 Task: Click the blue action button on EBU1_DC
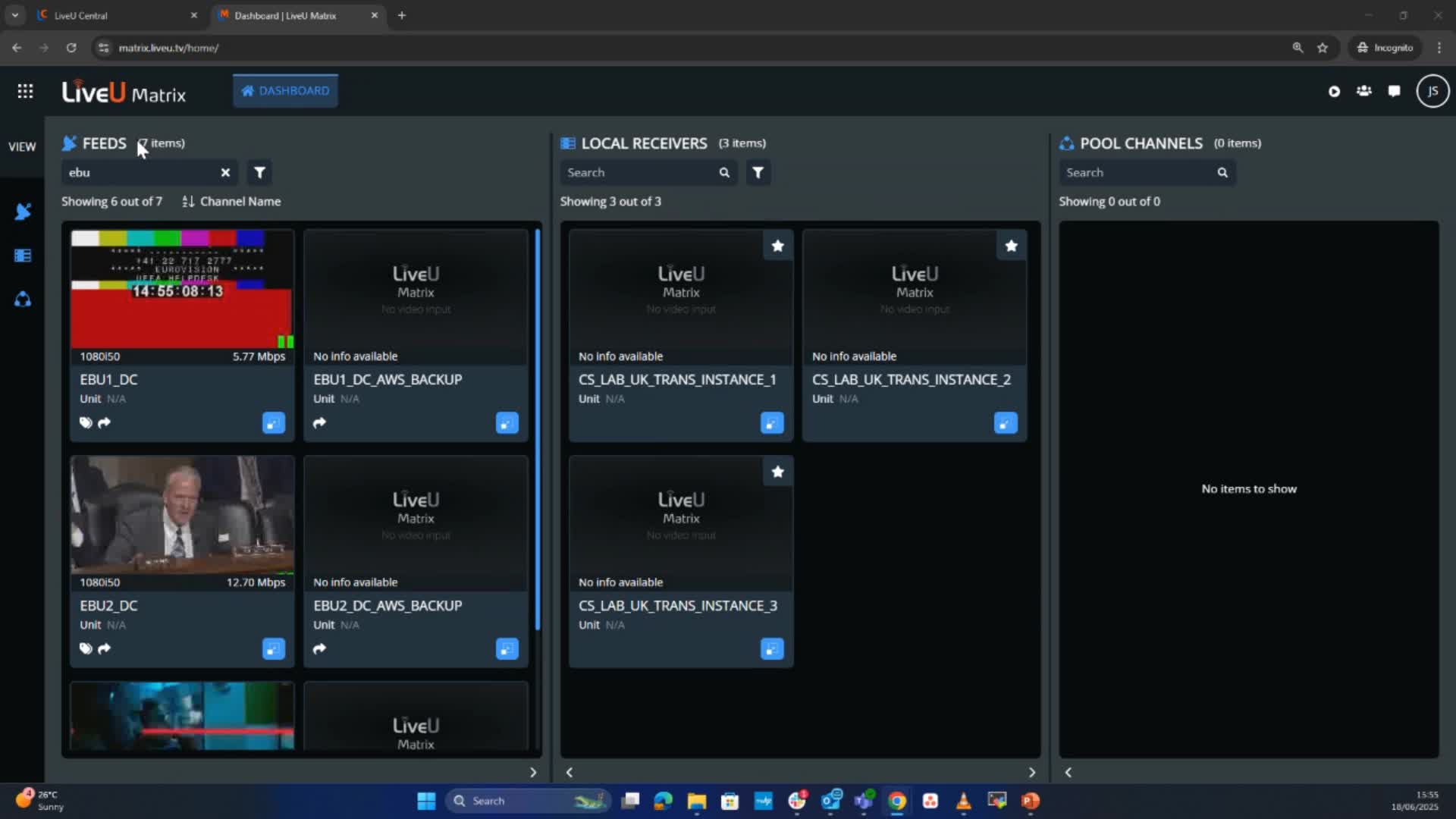pos(274,422)
